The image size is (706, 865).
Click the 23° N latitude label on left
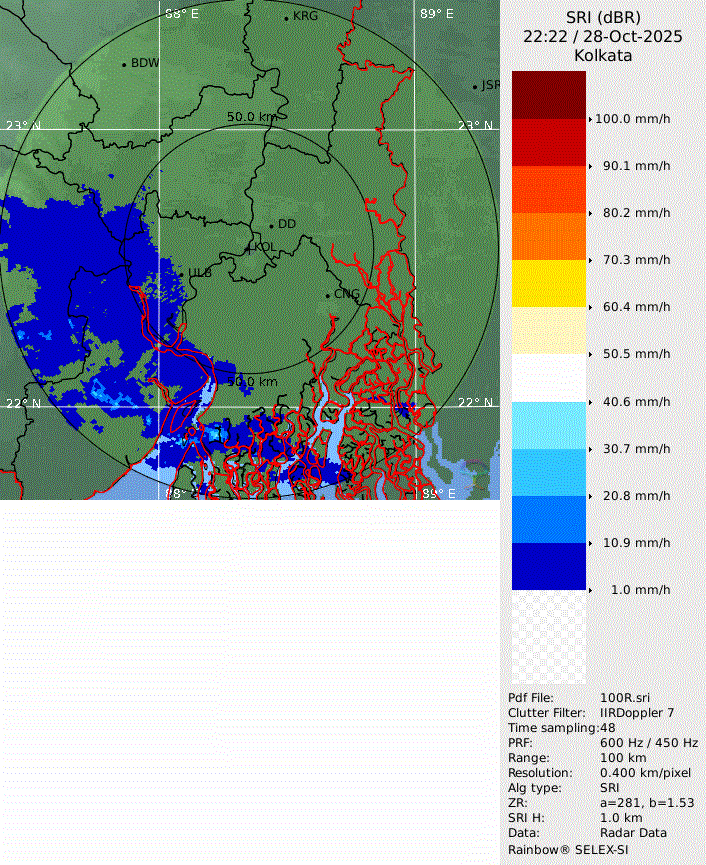(x=22, y=126)
